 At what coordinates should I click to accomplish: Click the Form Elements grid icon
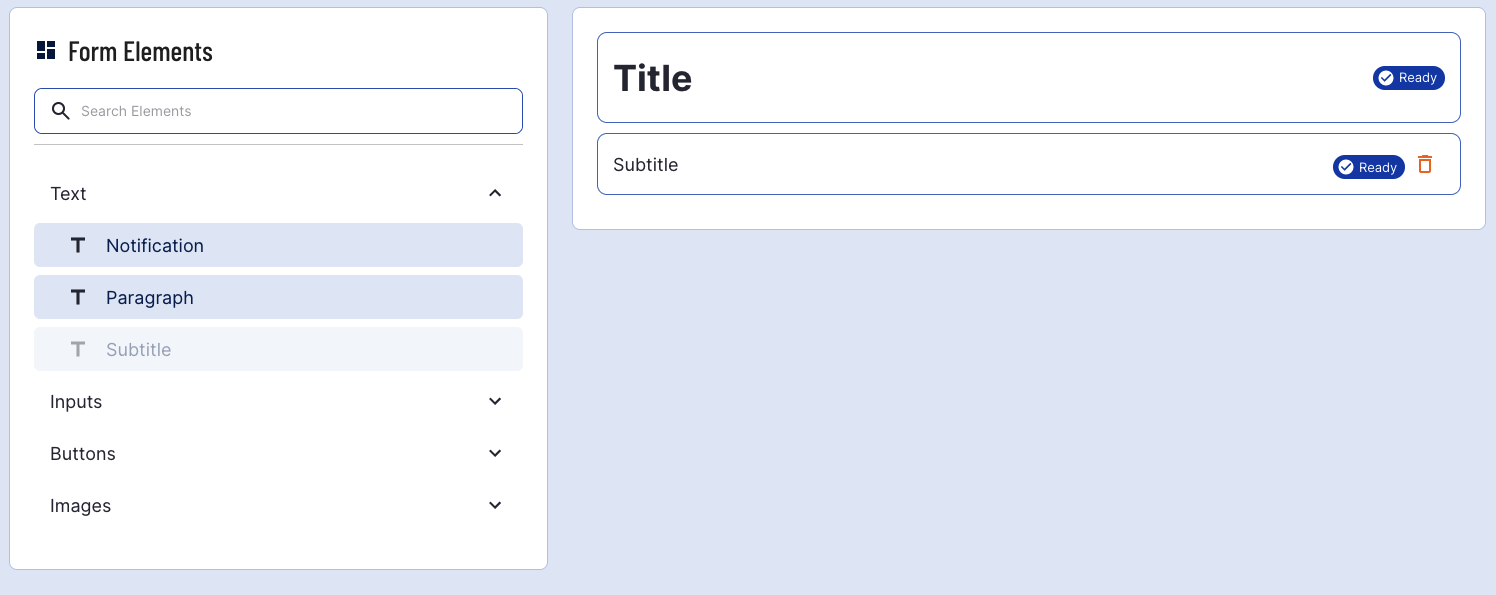(46, 50)
